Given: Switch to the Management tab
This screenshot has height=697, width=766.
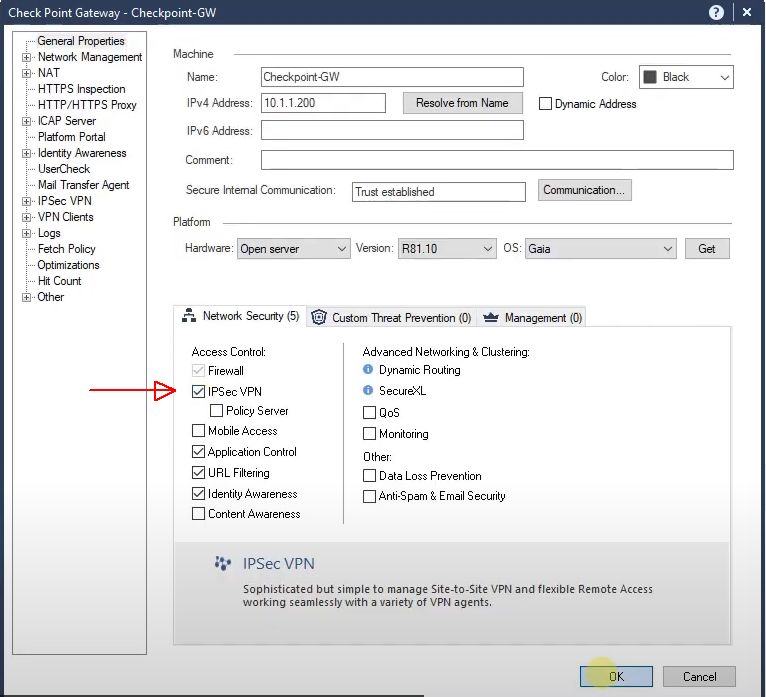Looking at the screenshot, I should coord(532,317).
